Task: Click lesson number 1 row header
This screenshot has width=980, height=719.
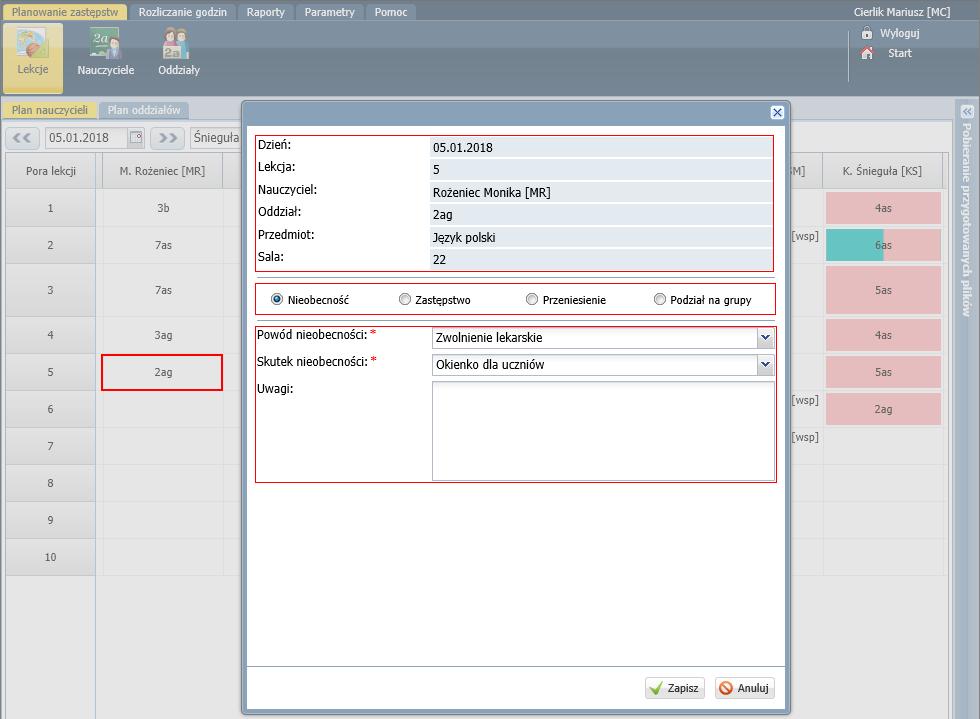Action: click(51, 208)
